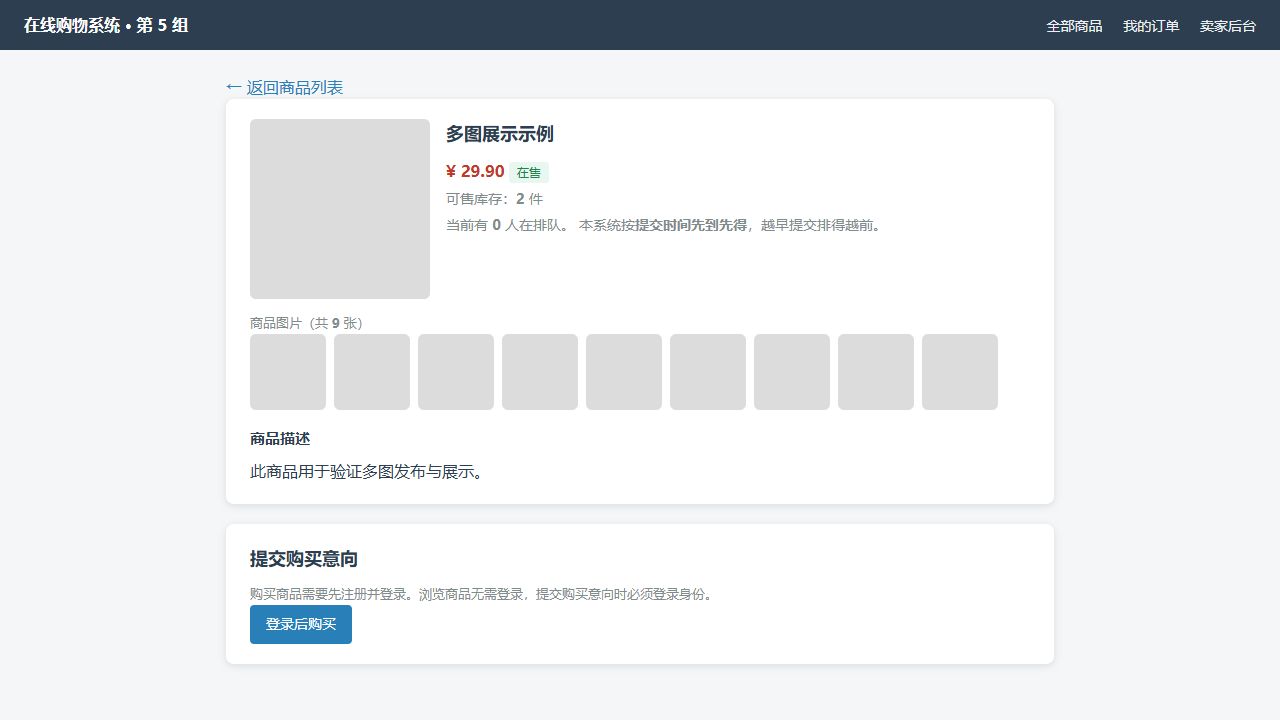Select the ninth product thumbnail
The image size is (1280, 720).
tap(960, 372)
